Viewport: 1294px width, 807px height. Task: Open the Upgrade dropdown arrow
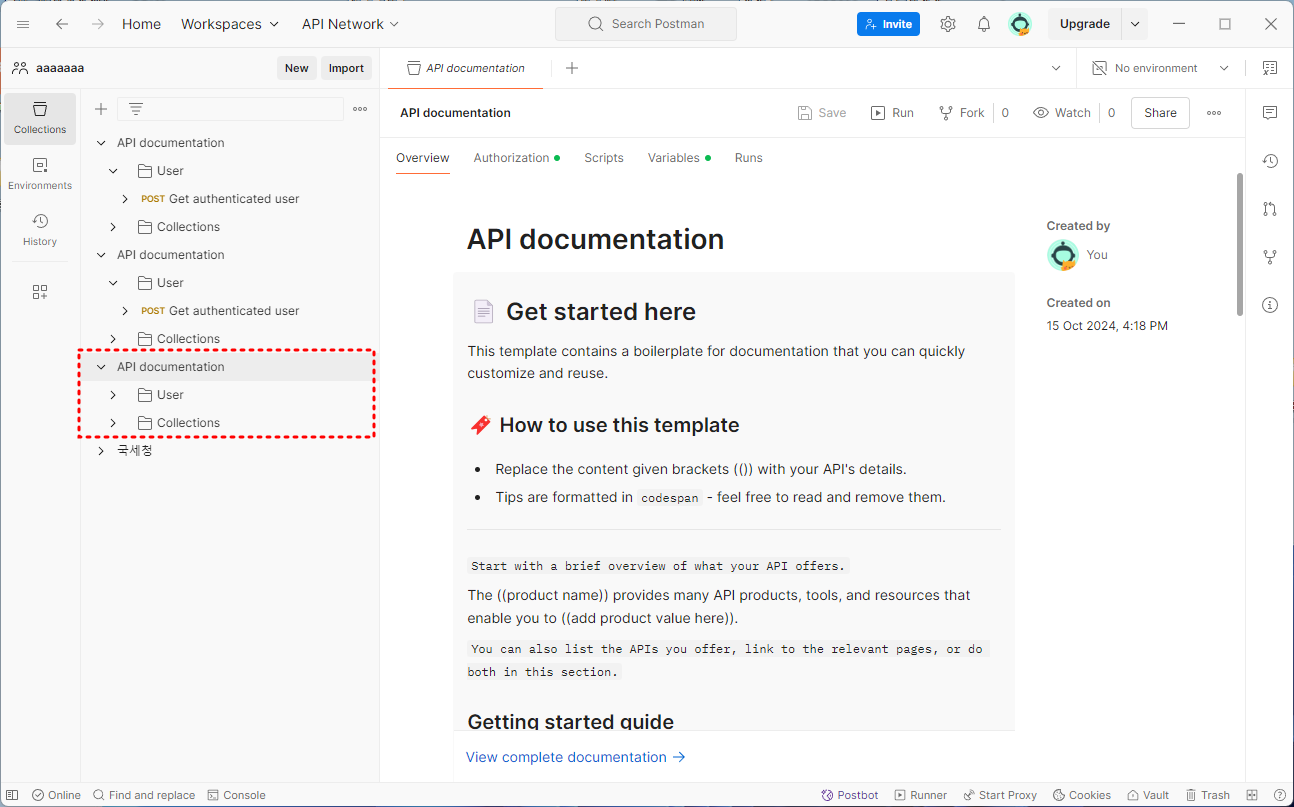coord(1135,24)
